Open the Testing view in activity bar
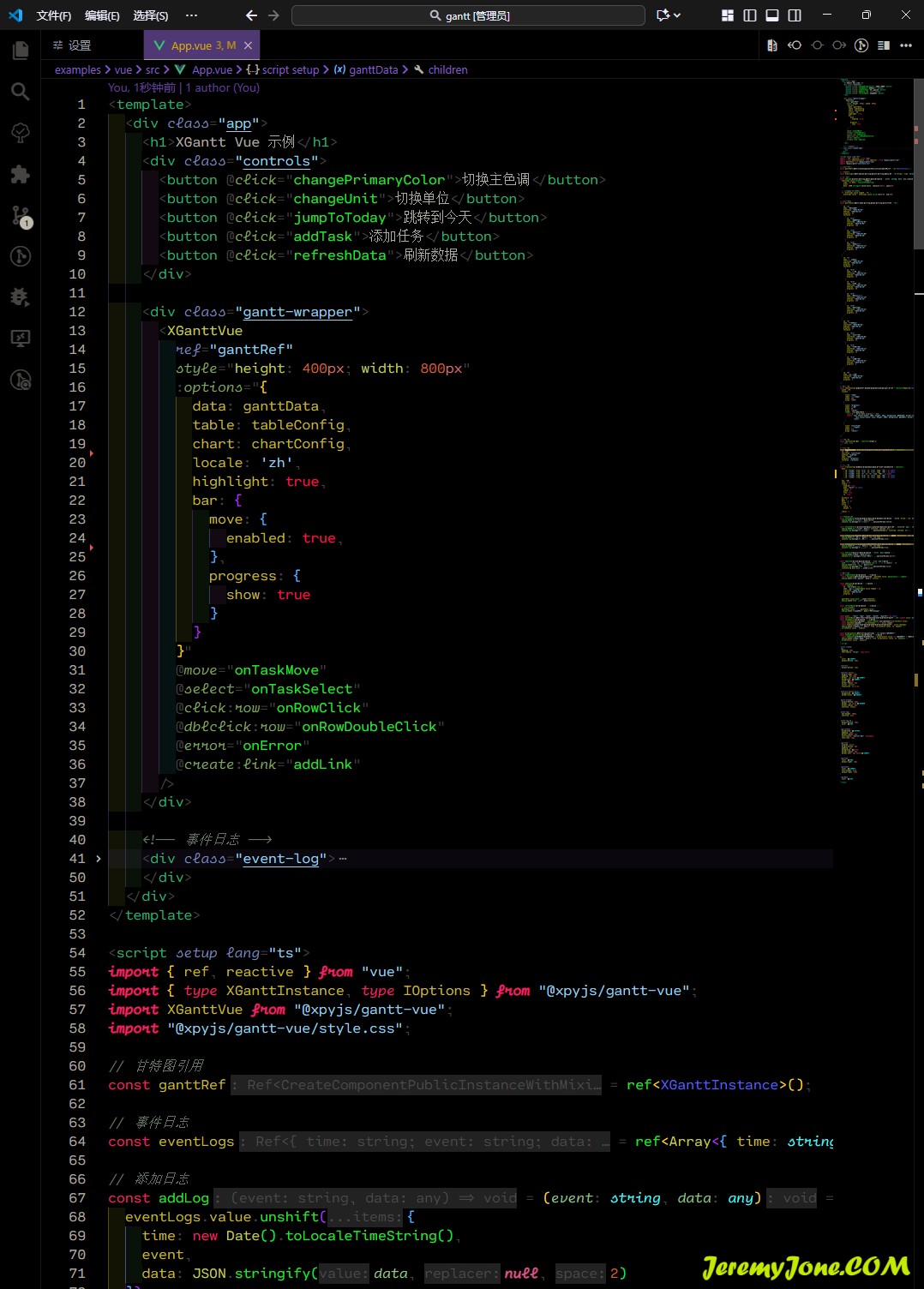Viewport: 924px width, 1289px height. [21, 133]
